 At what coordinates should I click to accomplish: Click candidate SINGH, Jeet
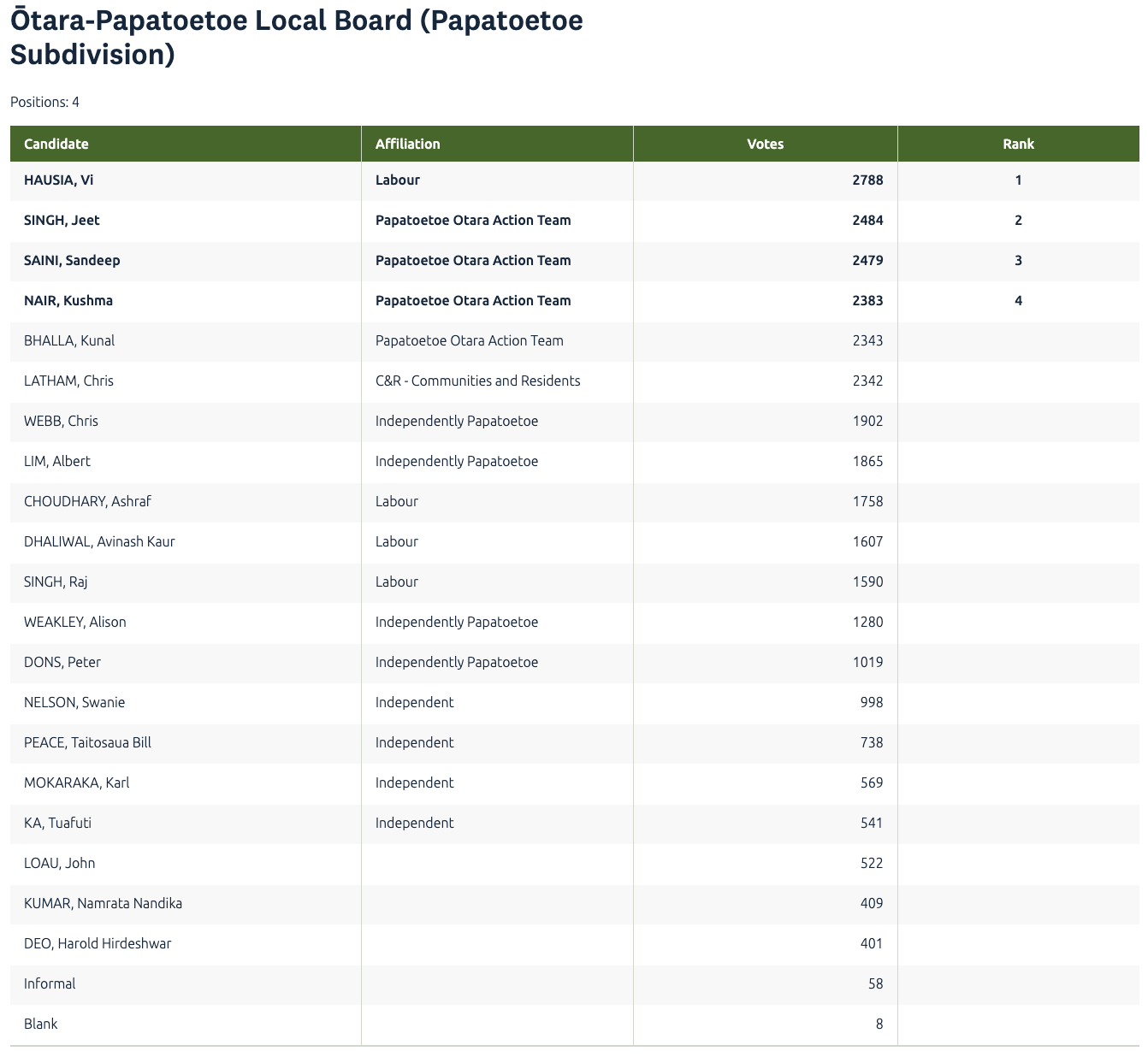point(62,221)
